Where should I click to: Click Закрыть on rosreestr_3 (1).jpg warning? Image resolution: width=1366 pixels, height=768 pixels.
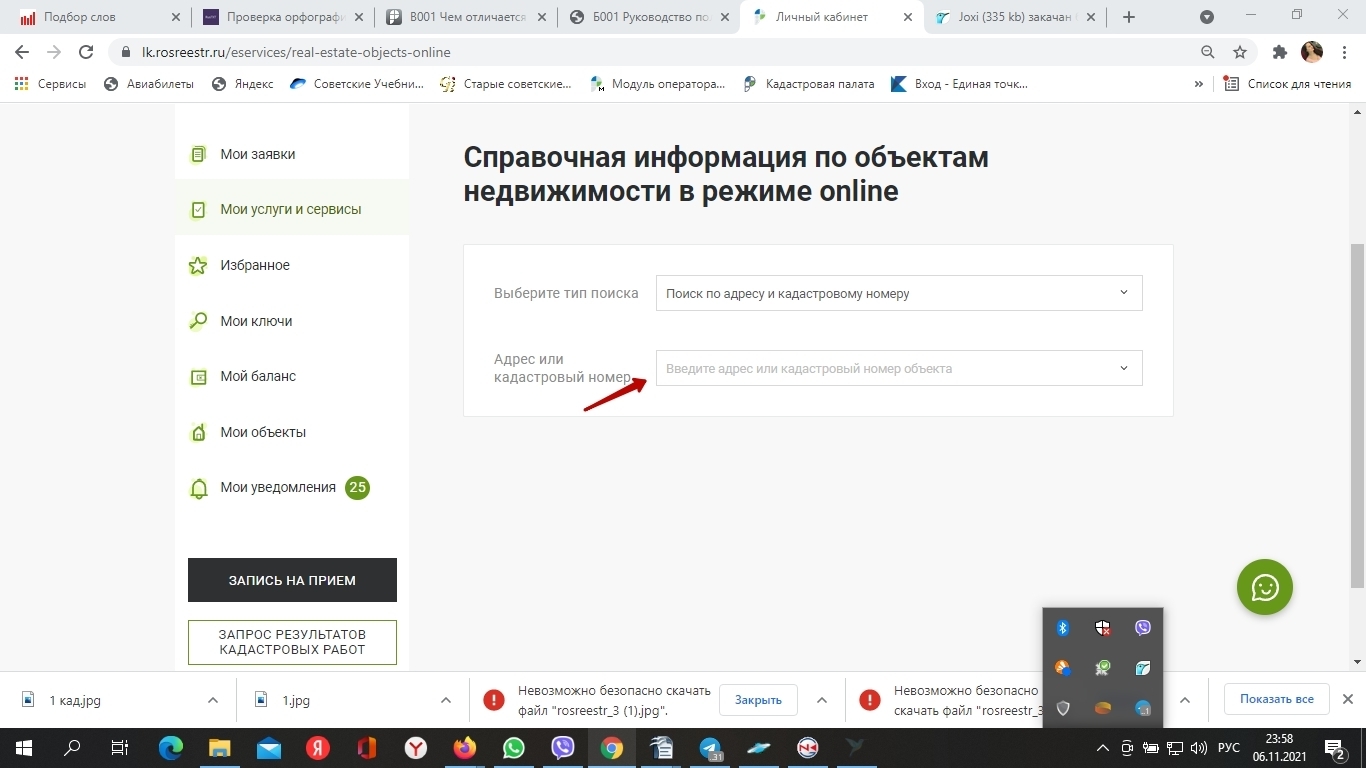tap(758, 700)
